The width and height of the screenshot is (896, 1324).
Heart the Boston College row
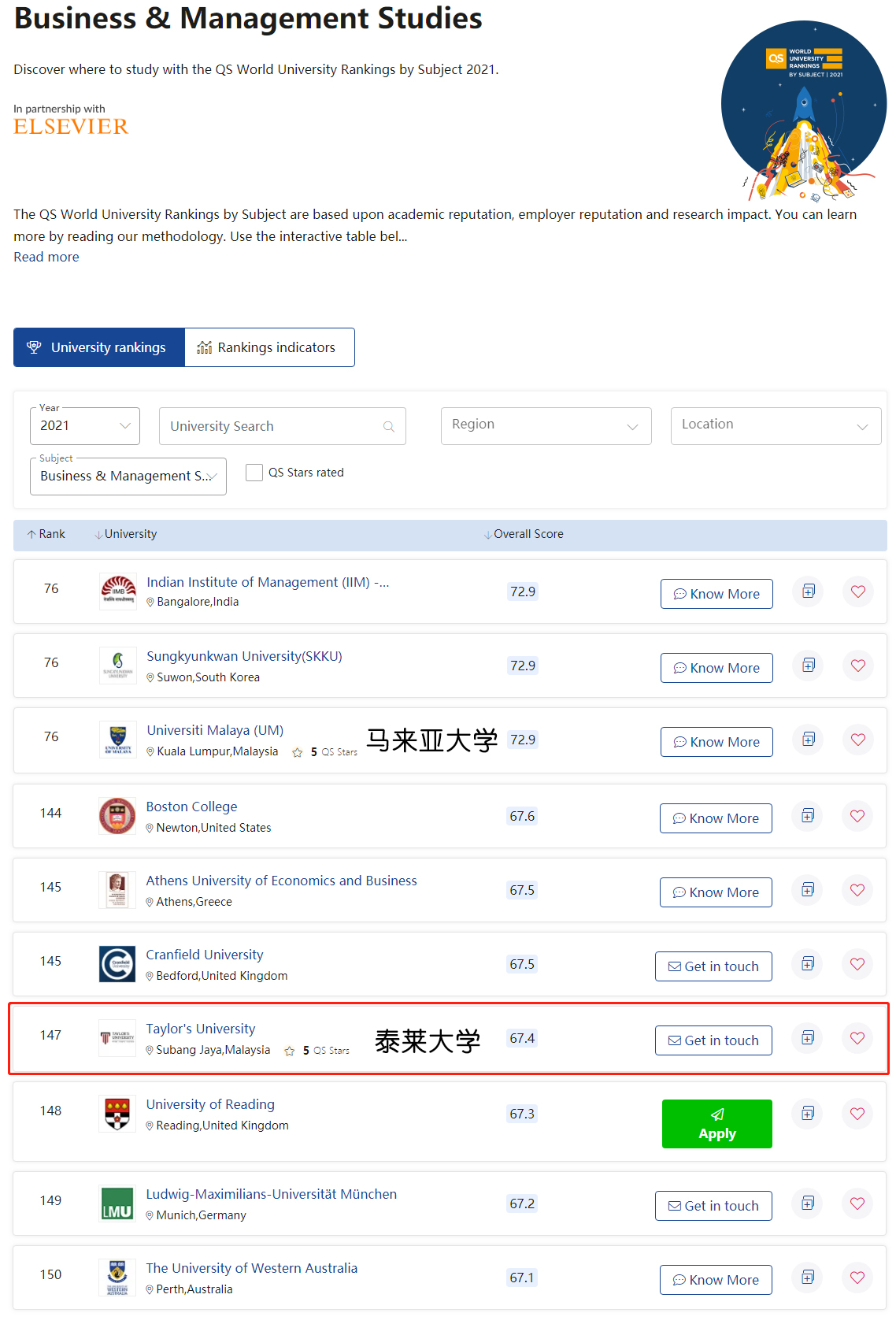point(857,816)
